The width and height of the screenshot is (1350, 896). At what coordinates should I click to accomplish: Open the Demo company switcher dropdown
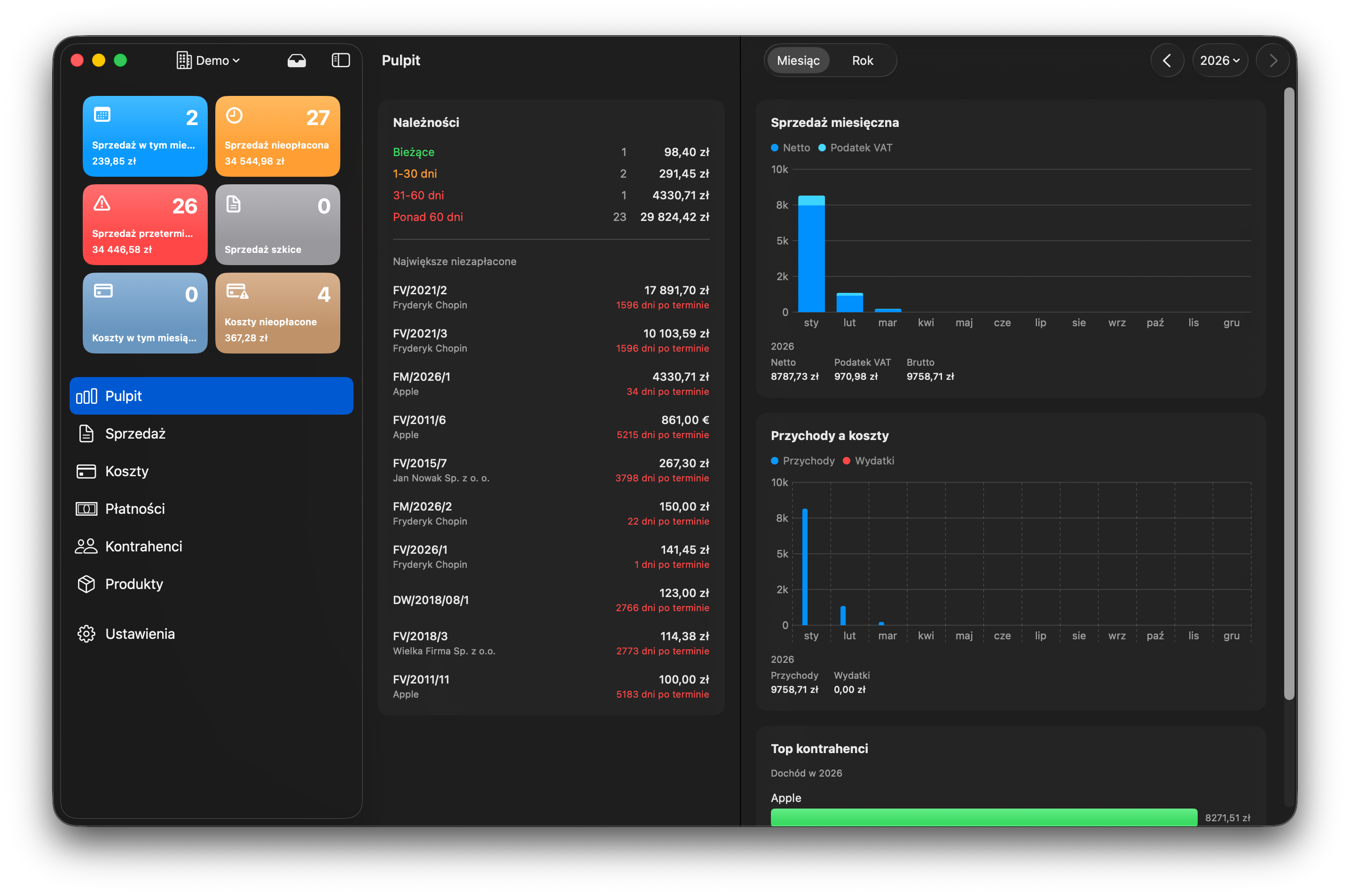click(209, 60)
